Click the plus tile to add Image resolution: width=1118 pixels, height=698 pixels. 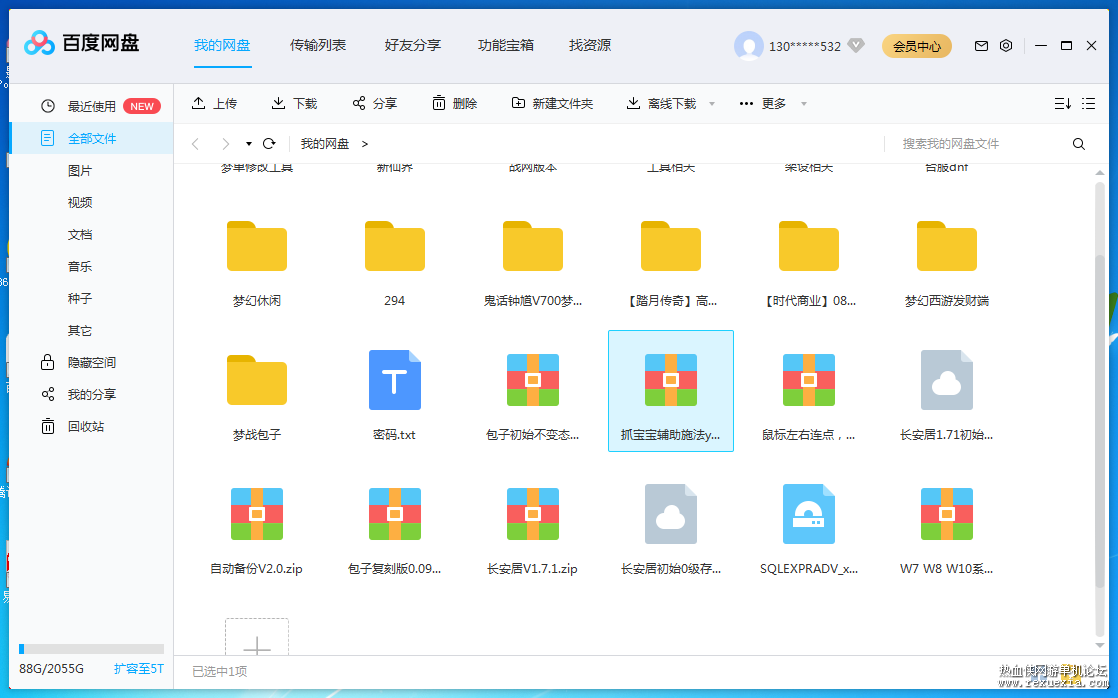[x=257, y=637]
